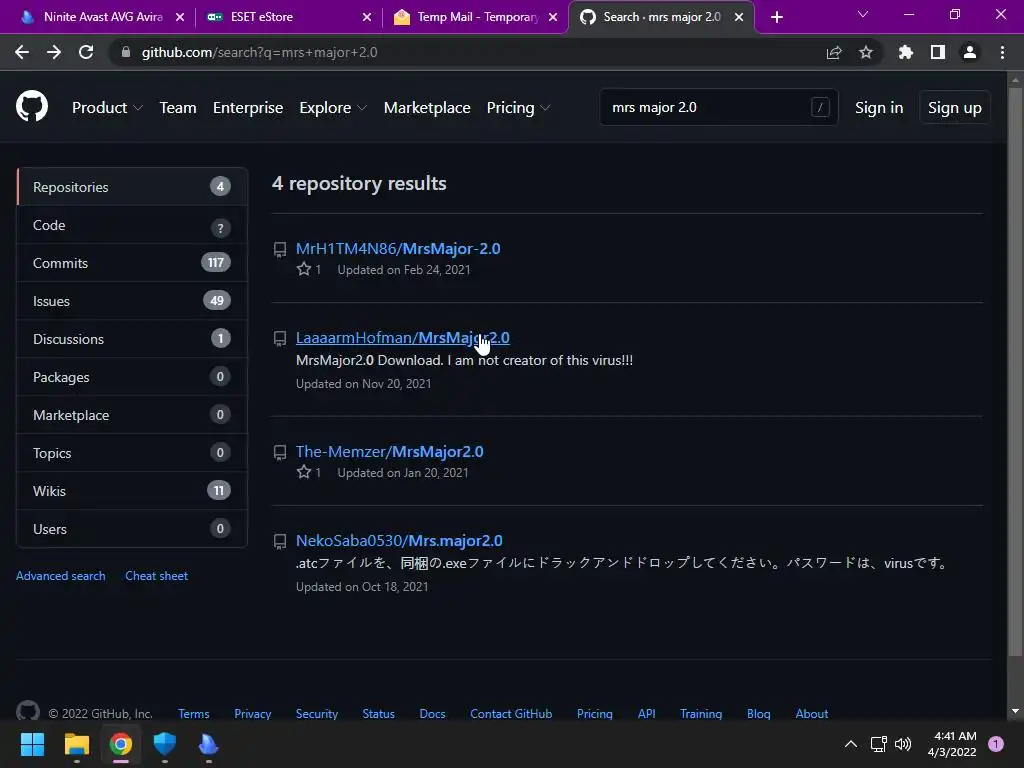This screenshot has width=1024, height=768.
Task: Click the padlock site info icon
Action: (x=126, y=52)
